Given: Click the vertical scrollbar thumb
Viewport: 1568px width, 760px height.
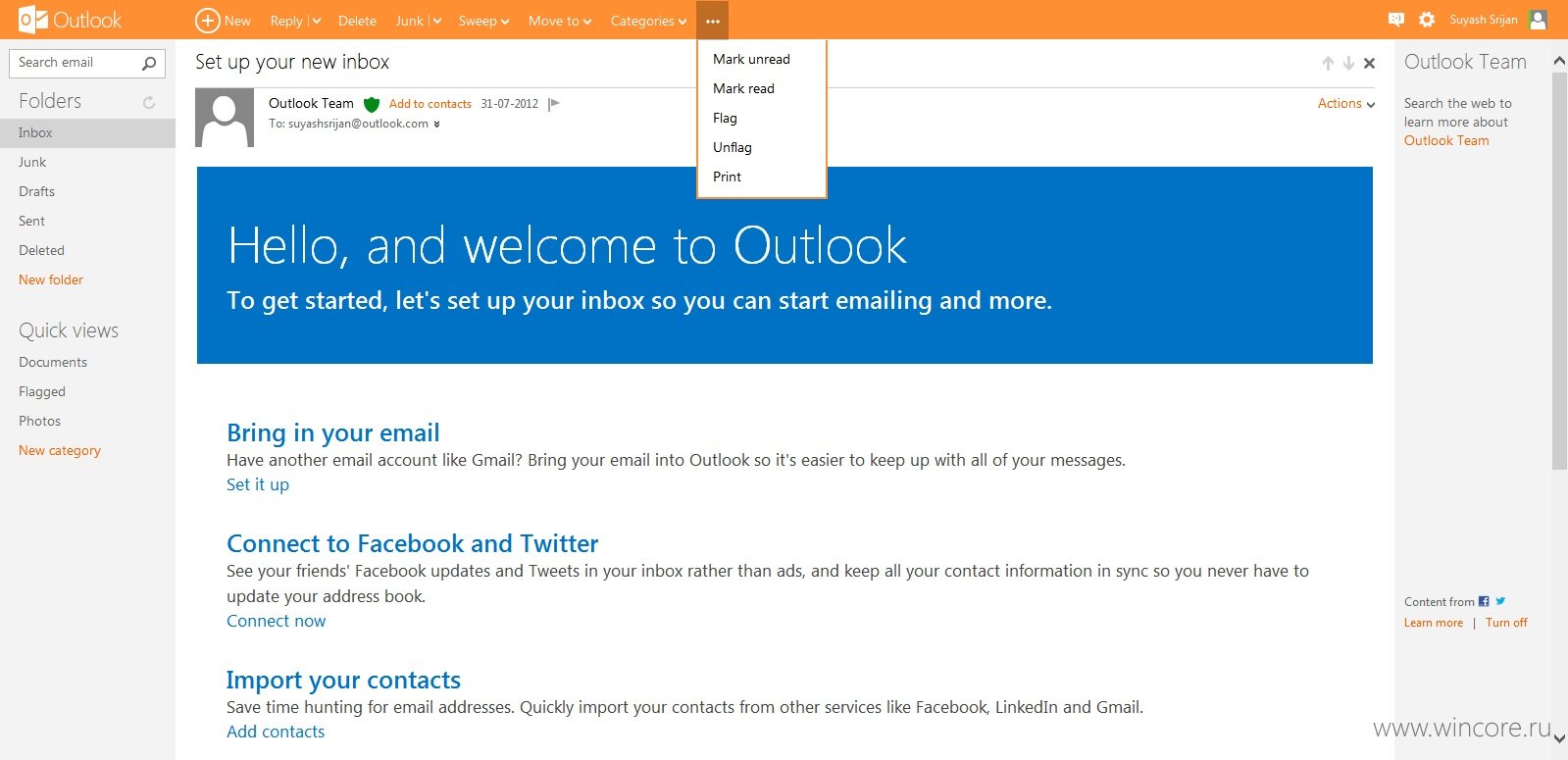Looking at the screenshot, I should pos(1559,270).
